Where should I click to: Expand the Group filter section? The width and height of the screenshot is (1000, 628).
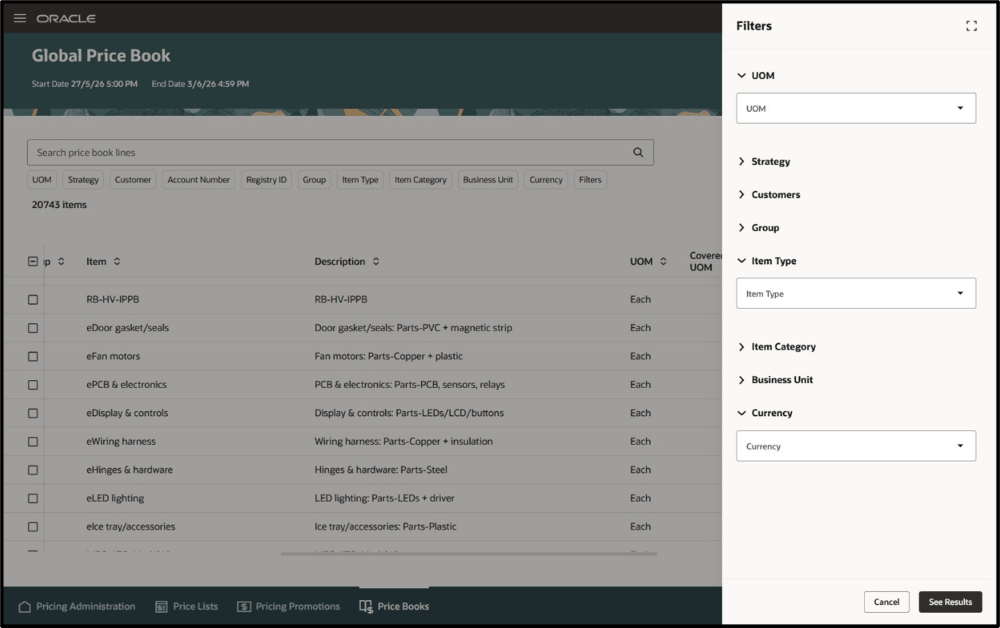click(741, 228)
